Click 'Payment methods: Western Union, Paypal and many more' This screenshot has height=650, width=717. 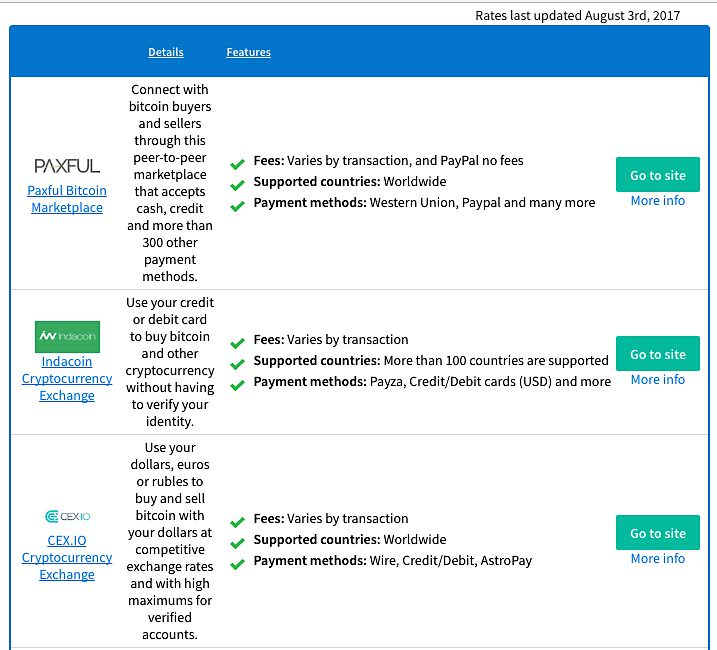pyautogui.click(x=424, y=203)
